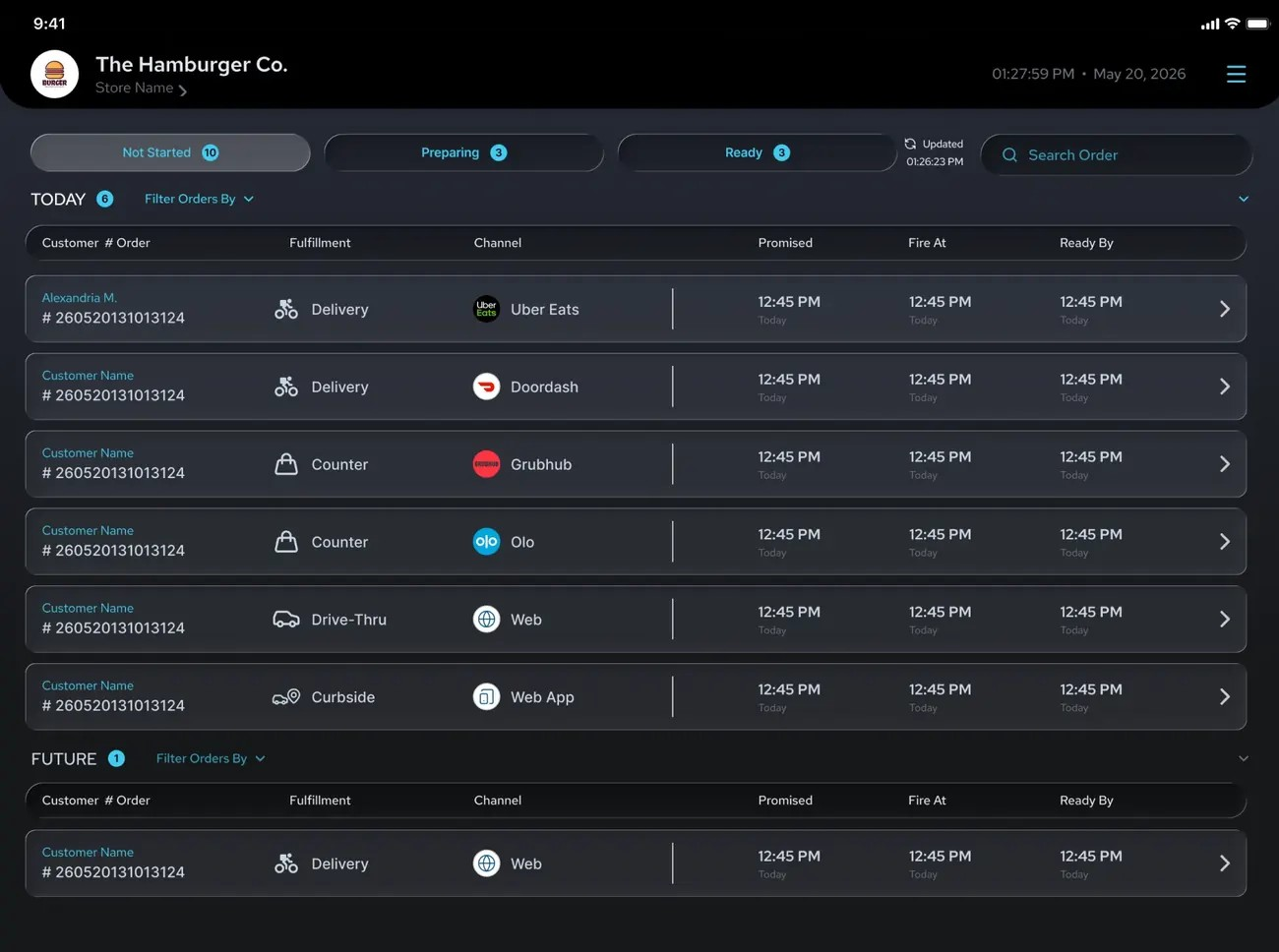Click the Doordash channel logo
Screen dimensions: 1279x952
tap(486, 387)
